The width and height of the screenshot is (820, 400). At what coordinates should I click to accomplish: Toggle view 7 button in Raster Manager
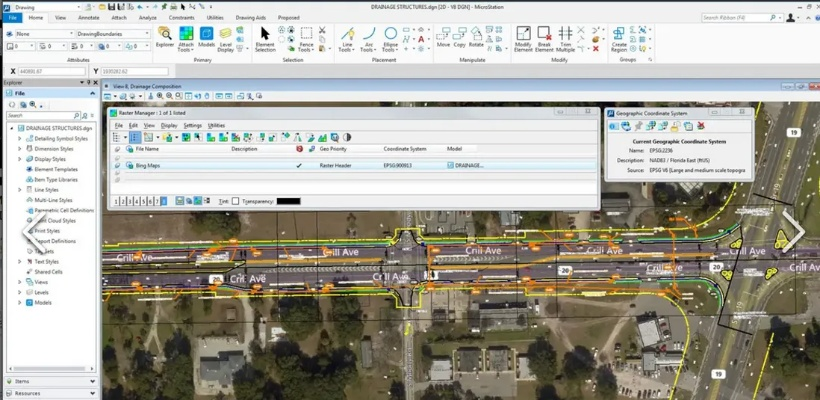pos(157,201)
